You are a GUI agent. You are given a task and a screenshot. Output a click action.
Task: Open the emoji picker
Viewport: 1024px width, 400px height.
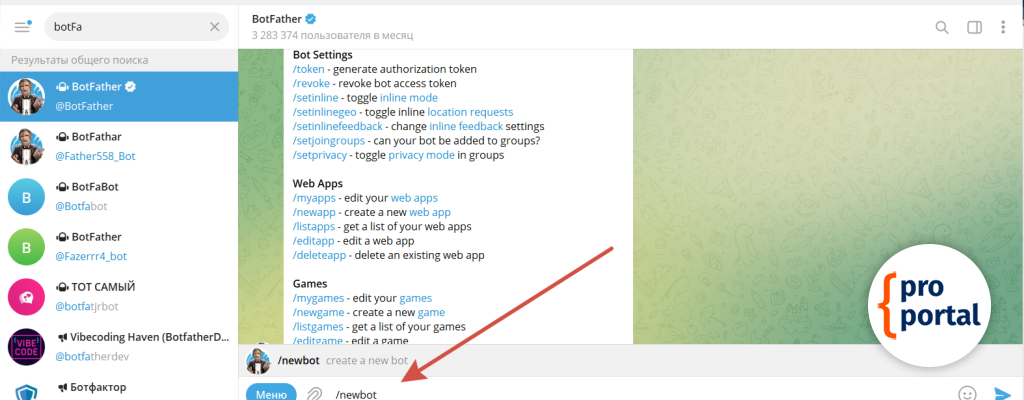(x=966, y=393)
